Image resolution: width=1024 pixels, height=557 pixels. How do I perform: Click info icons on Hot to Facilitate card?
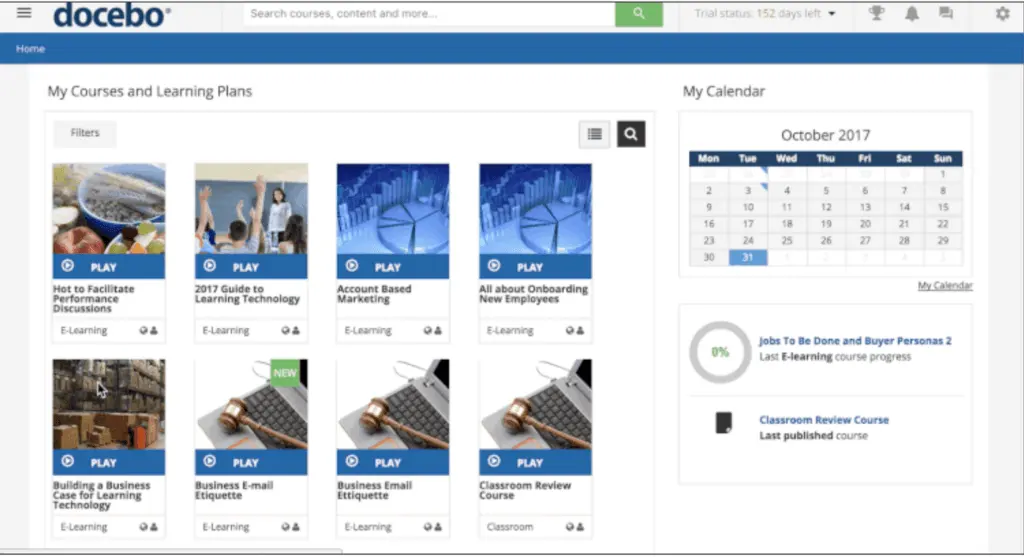[x=148, y=330]
